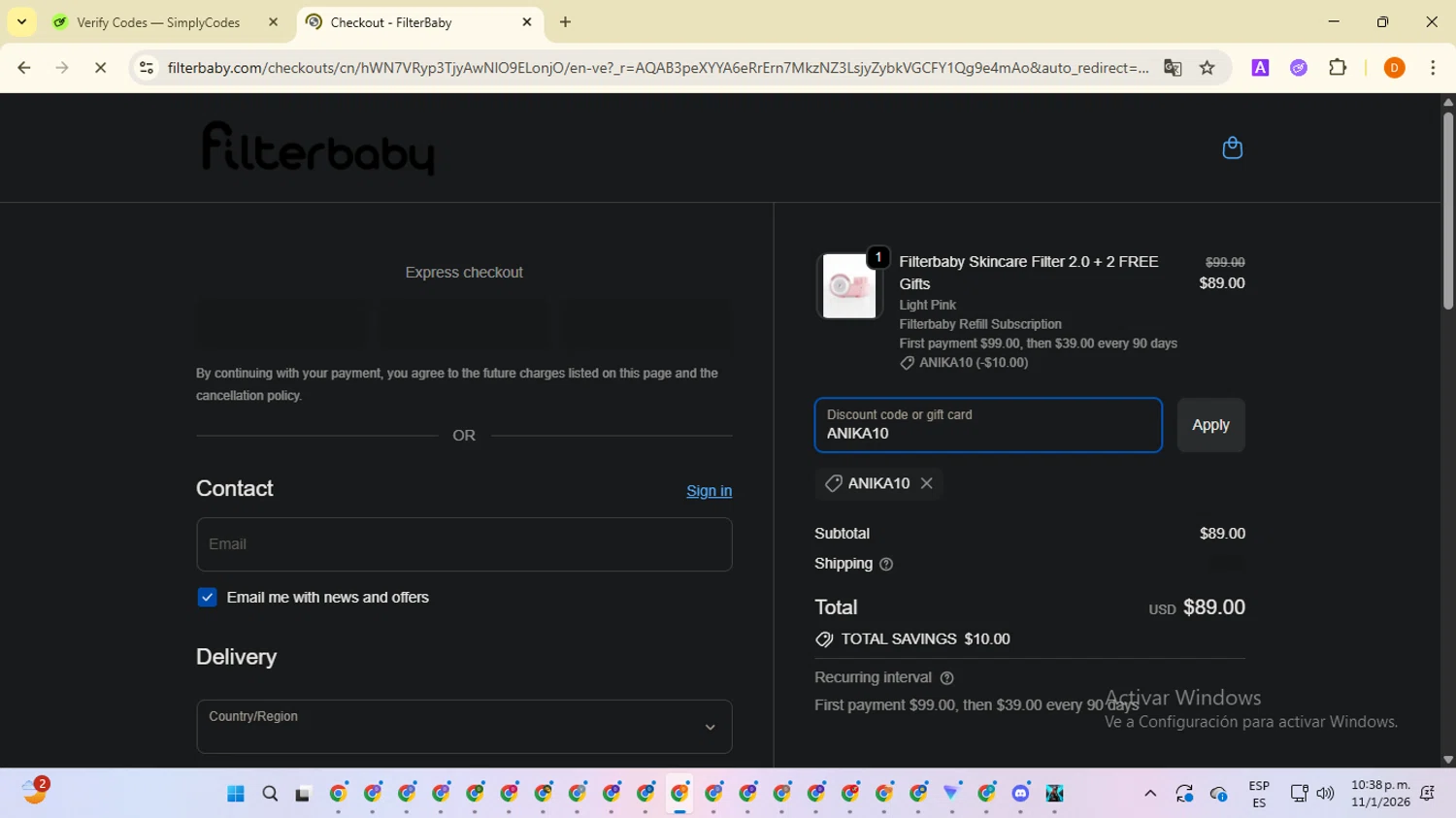Focus the discount code or gift card field
Screen dimensions: 1456x818
point(988,425)
